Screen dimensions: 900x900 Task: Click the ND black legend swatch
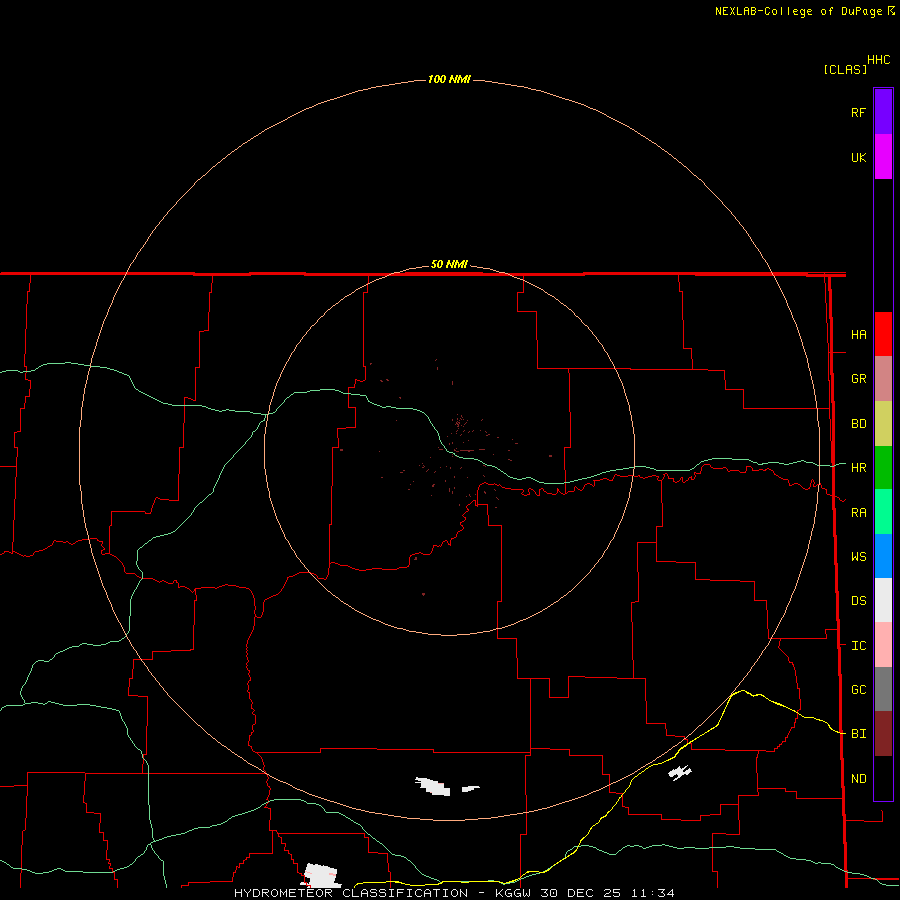click(x=883, y=778)
